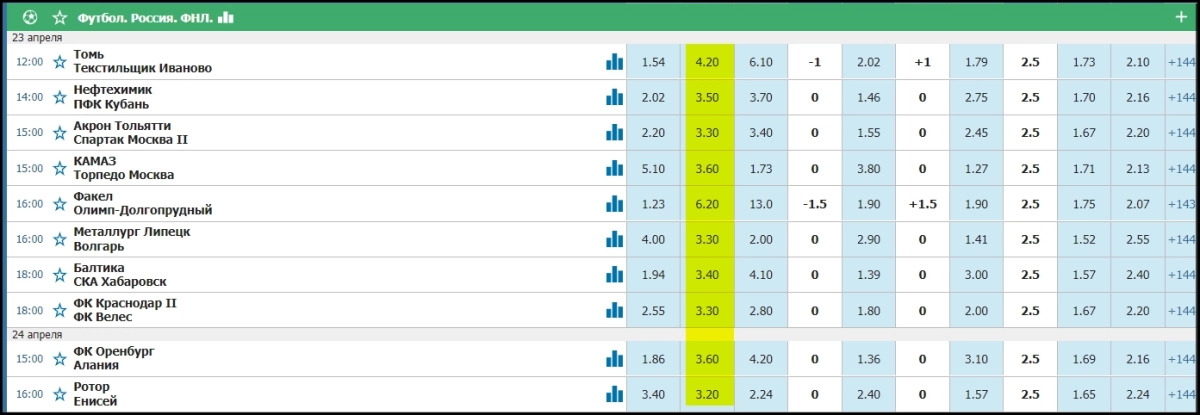
Task: Open statistics for Ротор vs Енисей
Action: click(614, 394)
